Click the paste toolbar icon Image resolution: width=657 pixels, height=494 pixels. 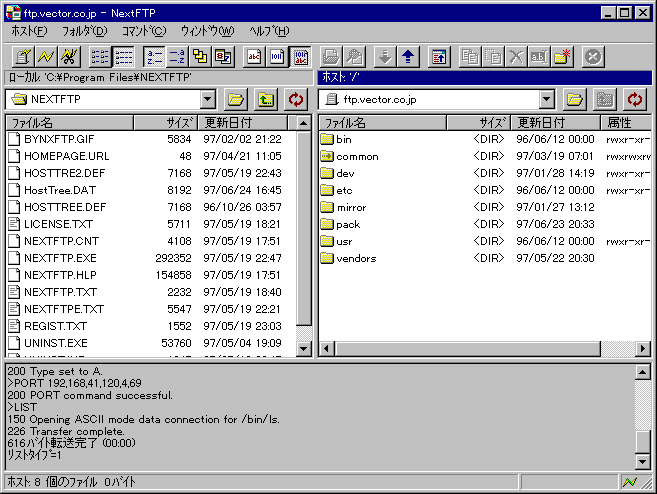(x=493, y=57)
